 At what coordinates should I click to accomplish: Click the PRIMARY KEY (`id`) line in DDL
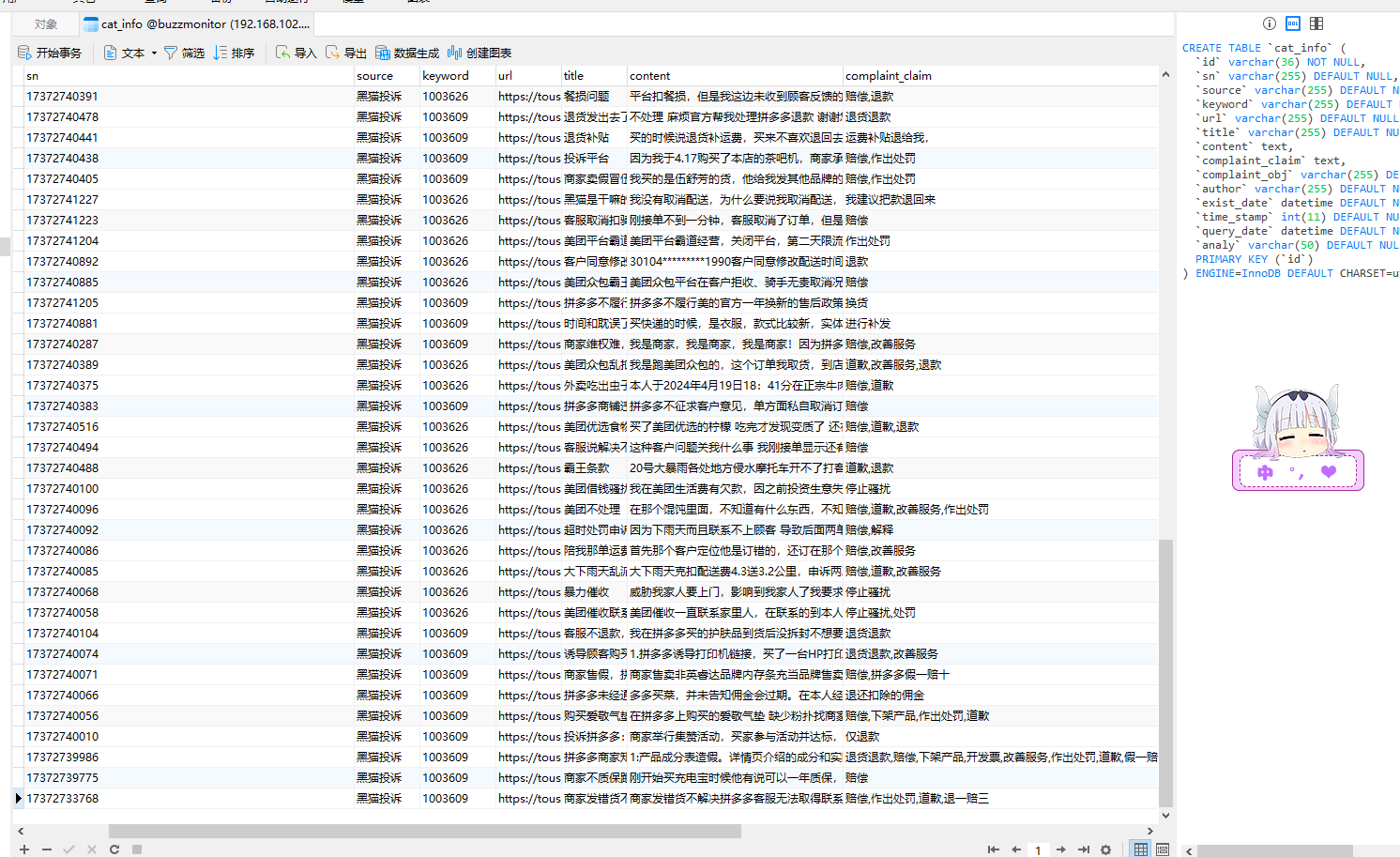(1255, 259)
